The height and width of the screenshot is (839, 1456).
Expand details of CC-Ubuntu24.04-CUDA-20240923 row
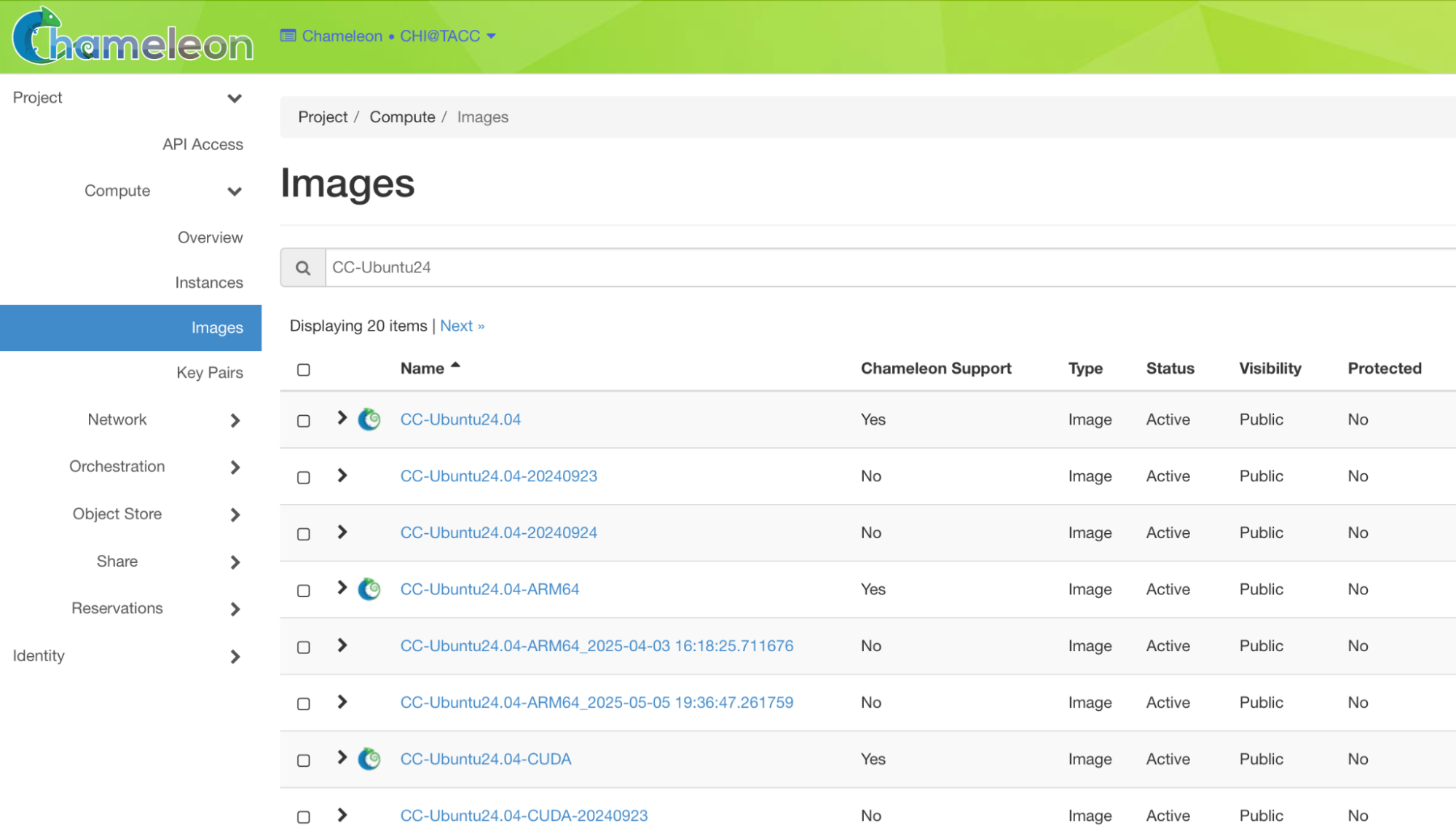342,815
